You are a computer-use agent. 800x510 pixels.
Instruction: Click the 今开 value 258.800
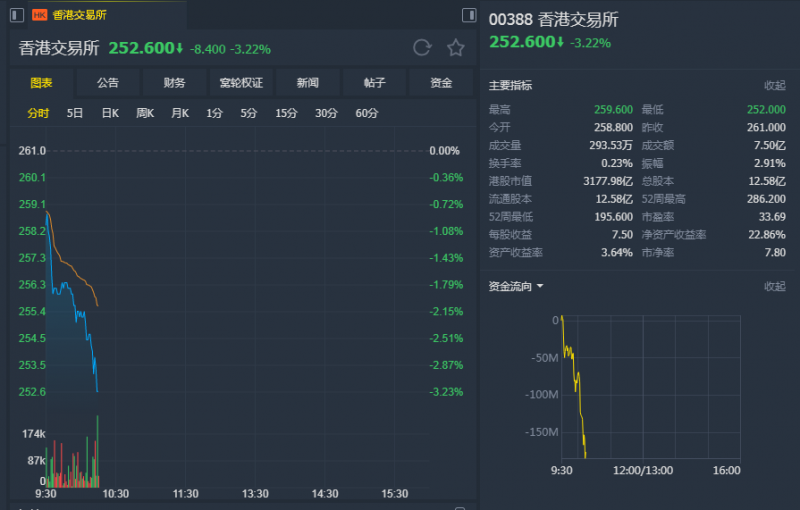coord(613,128)
